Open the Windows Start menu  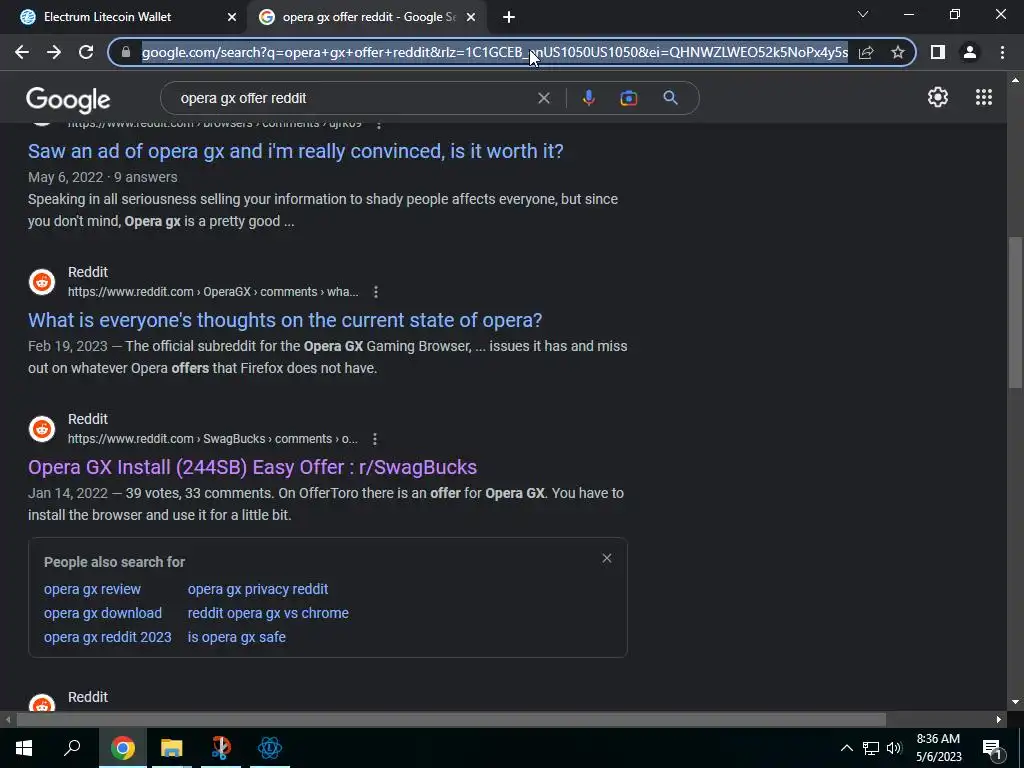tap(24, 748)
